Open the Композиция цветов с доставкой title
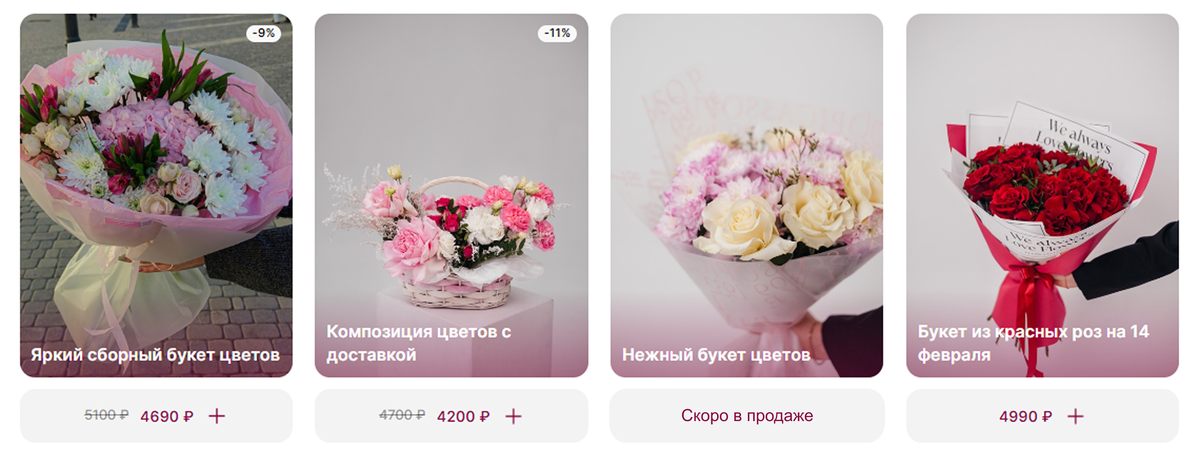1200x466 pixels. click(419, 343)
